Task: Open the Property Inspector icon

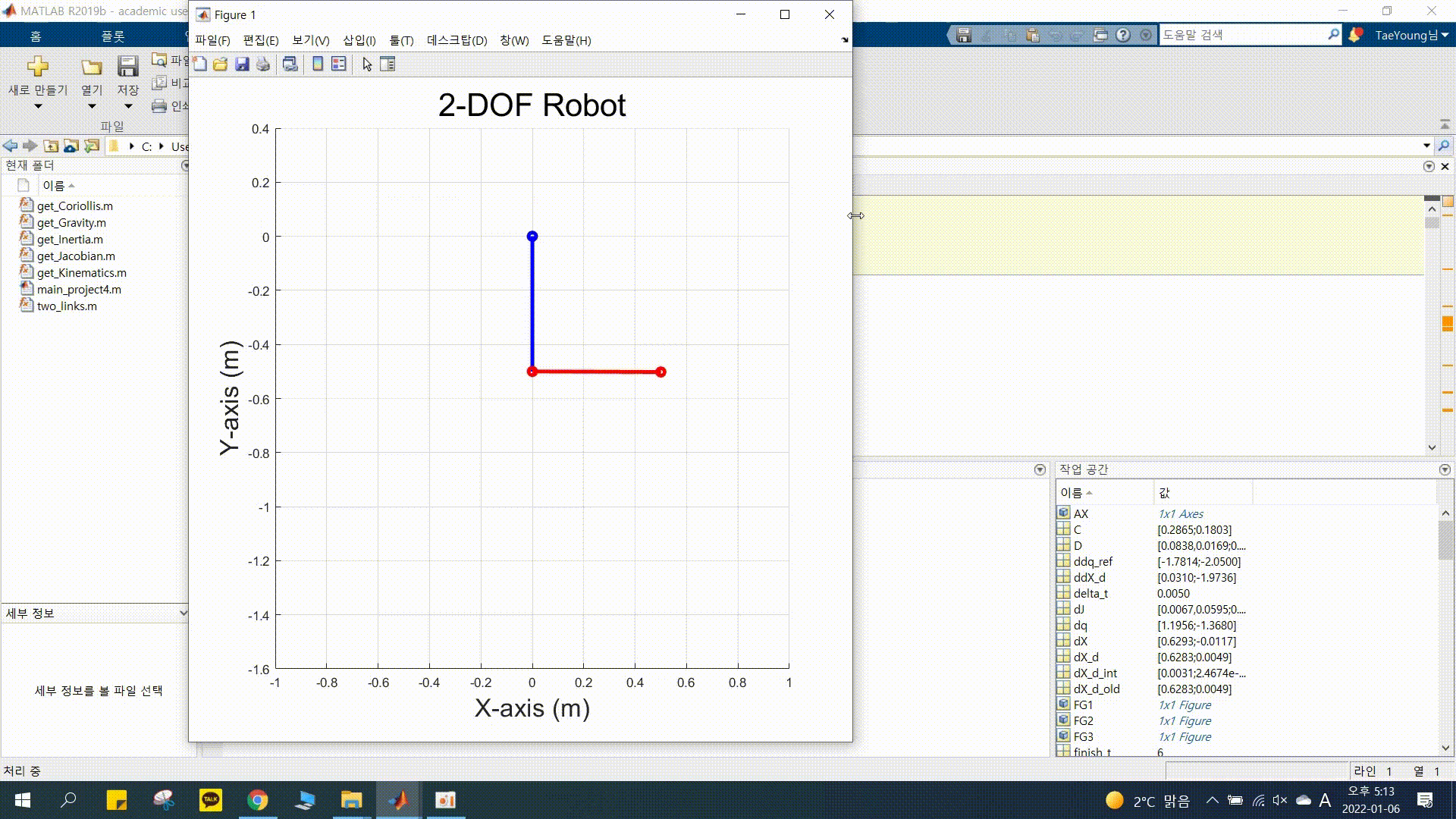Action: pos(388,64)
